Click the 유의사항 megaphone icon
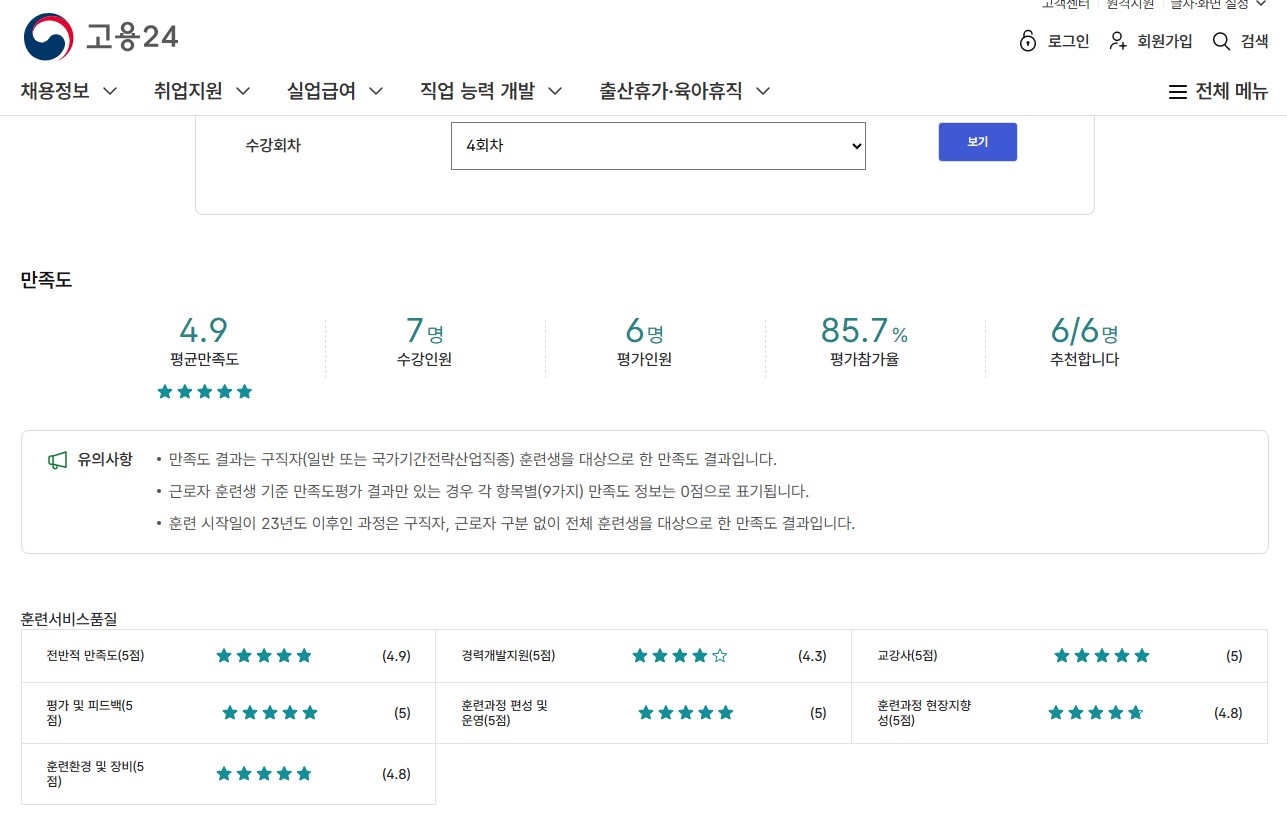This screenshot has height=815, width=1287. click(58, 460)
